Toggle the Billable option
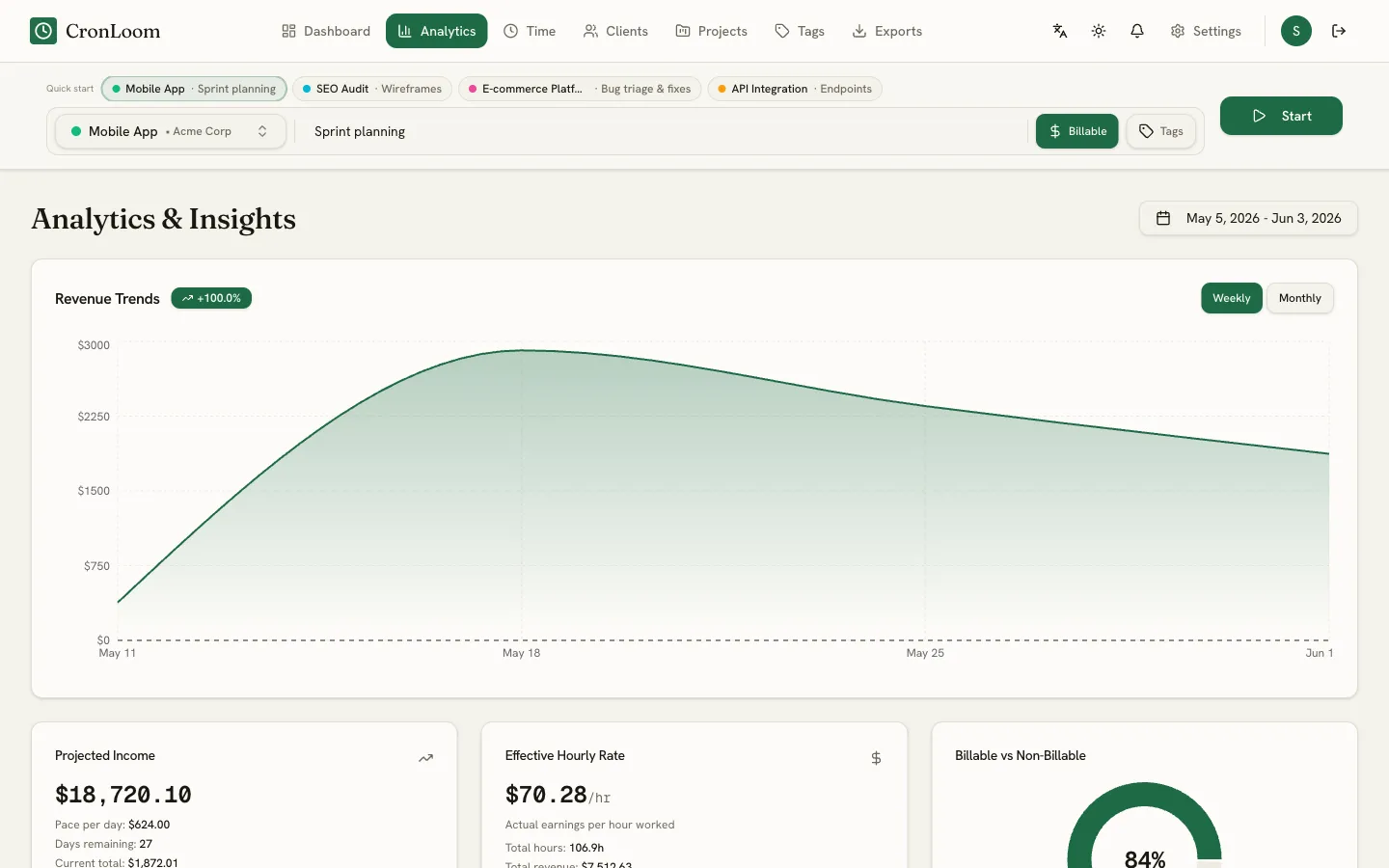This screenshot has height=868, width=1389. click(1077, 131)
